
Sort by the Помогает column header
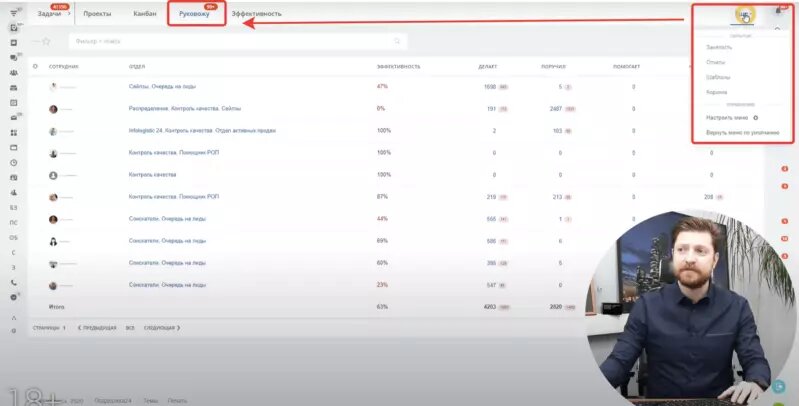[x=626, y=67]
